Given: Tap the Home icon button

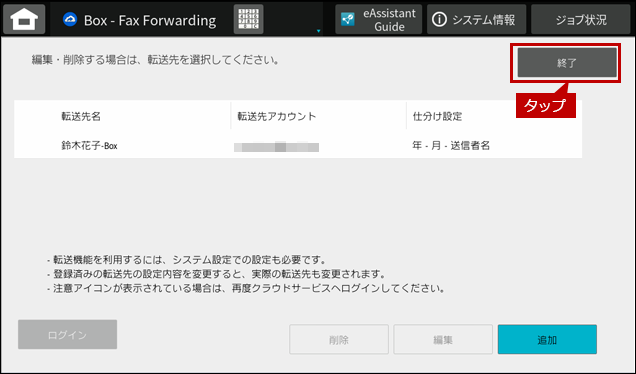Looking at the screenshot, I should pyautogui.click(x=24, y=19).
